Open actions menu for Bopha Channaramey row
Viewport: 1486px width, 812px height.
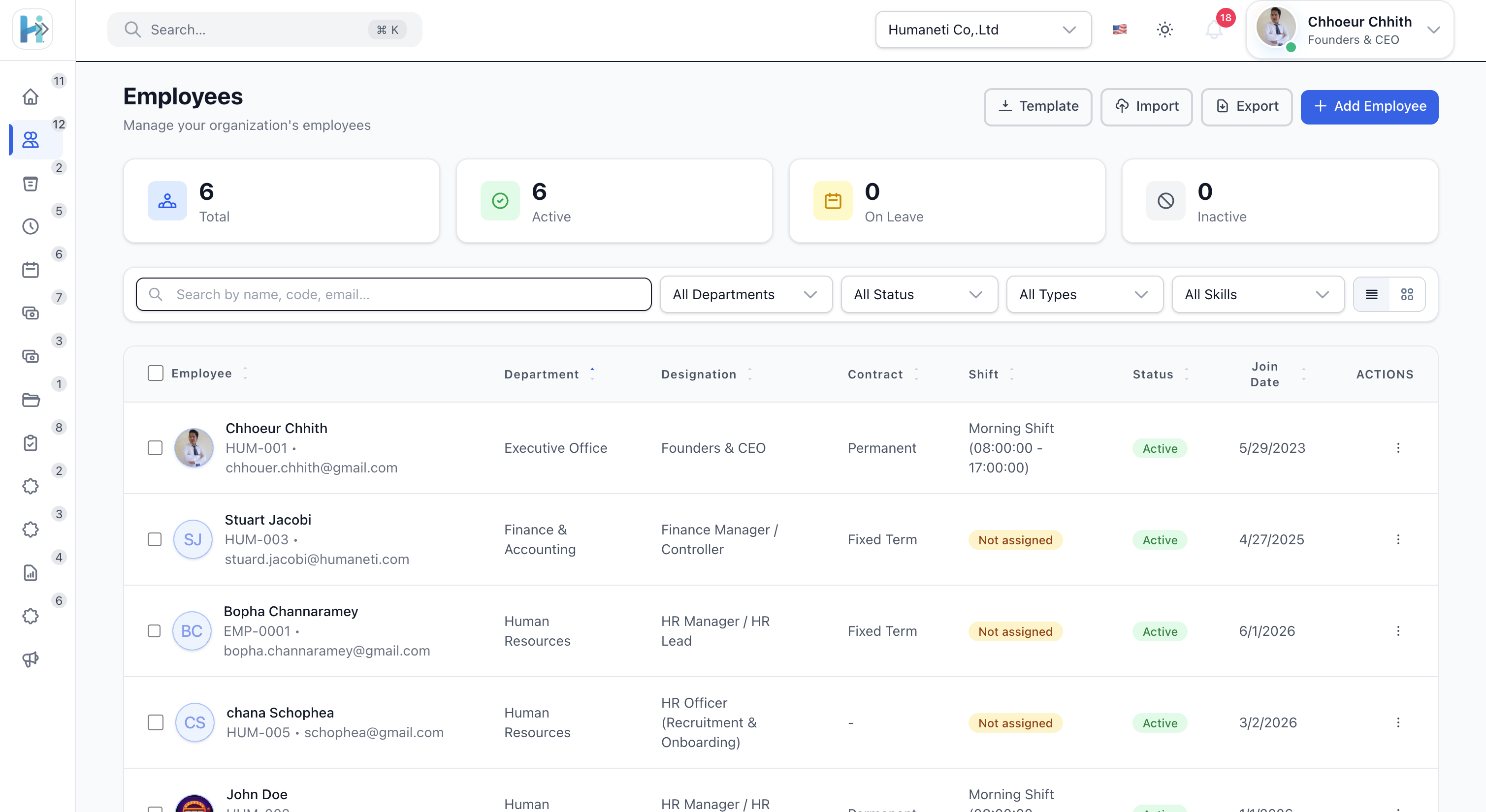pos(1398,631)
